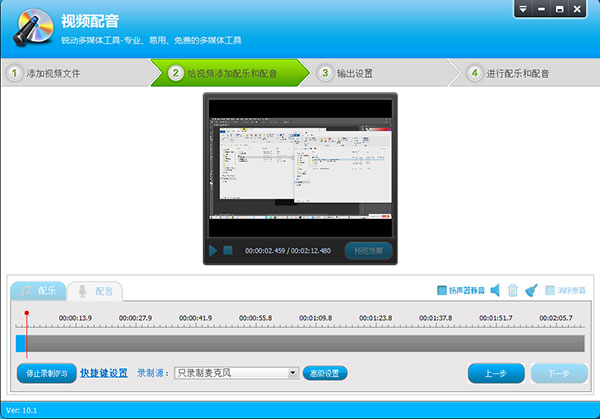Click the 停止录制 button

[x=46, y=373]
